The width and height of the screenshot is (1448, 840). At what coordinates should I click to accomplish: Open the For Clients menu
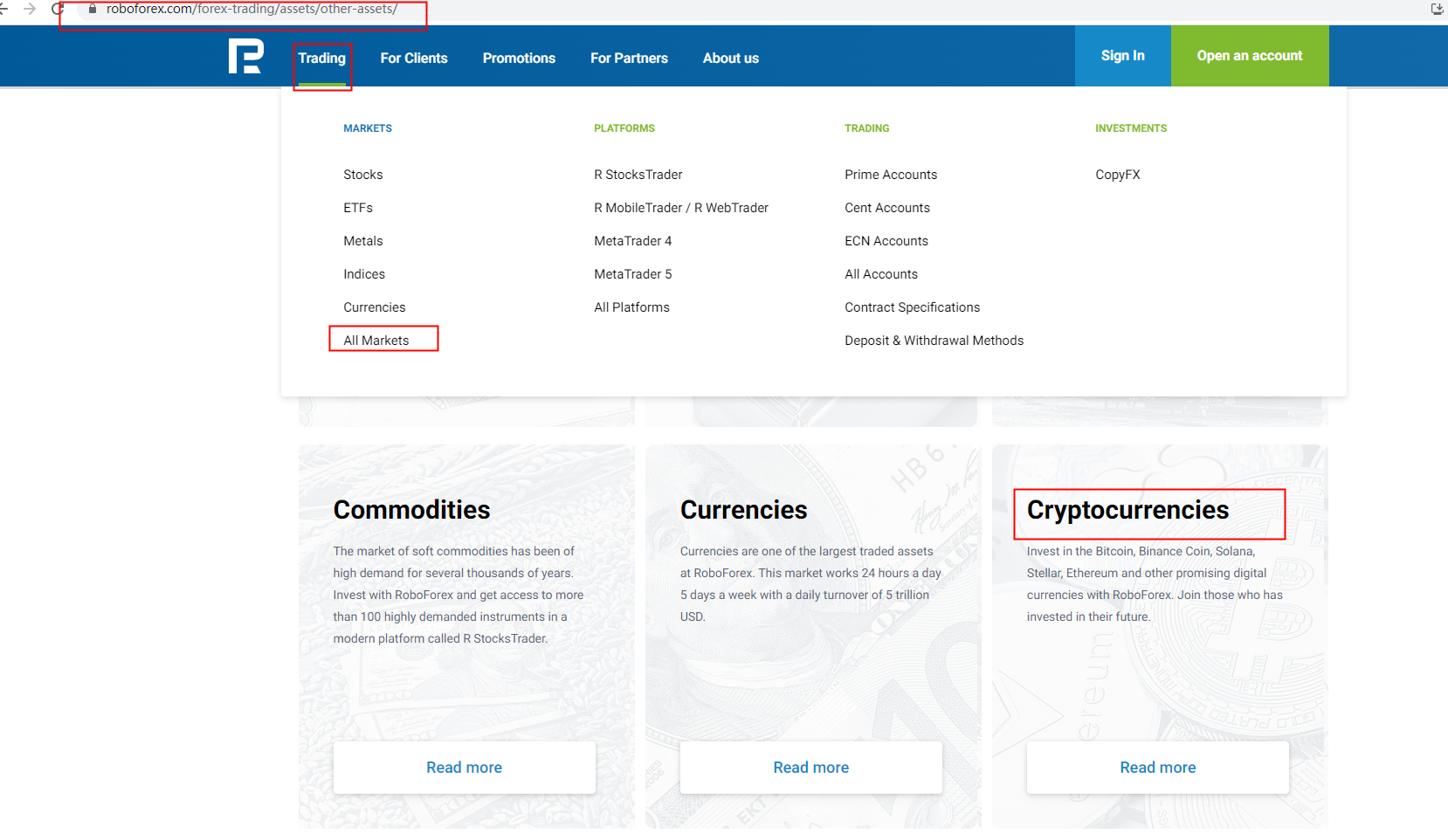414,58
